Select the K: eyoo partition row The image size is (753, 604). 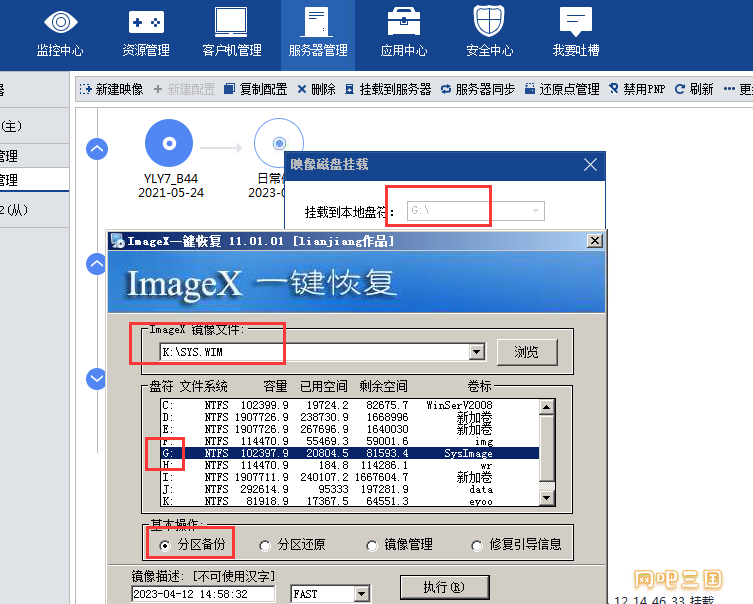pyautogui.click(x=350, y=501)
